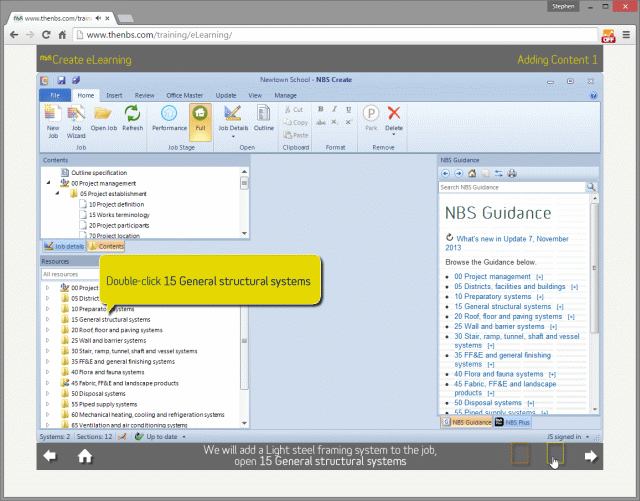Toggle strikethrough formatting

(321, 122)
